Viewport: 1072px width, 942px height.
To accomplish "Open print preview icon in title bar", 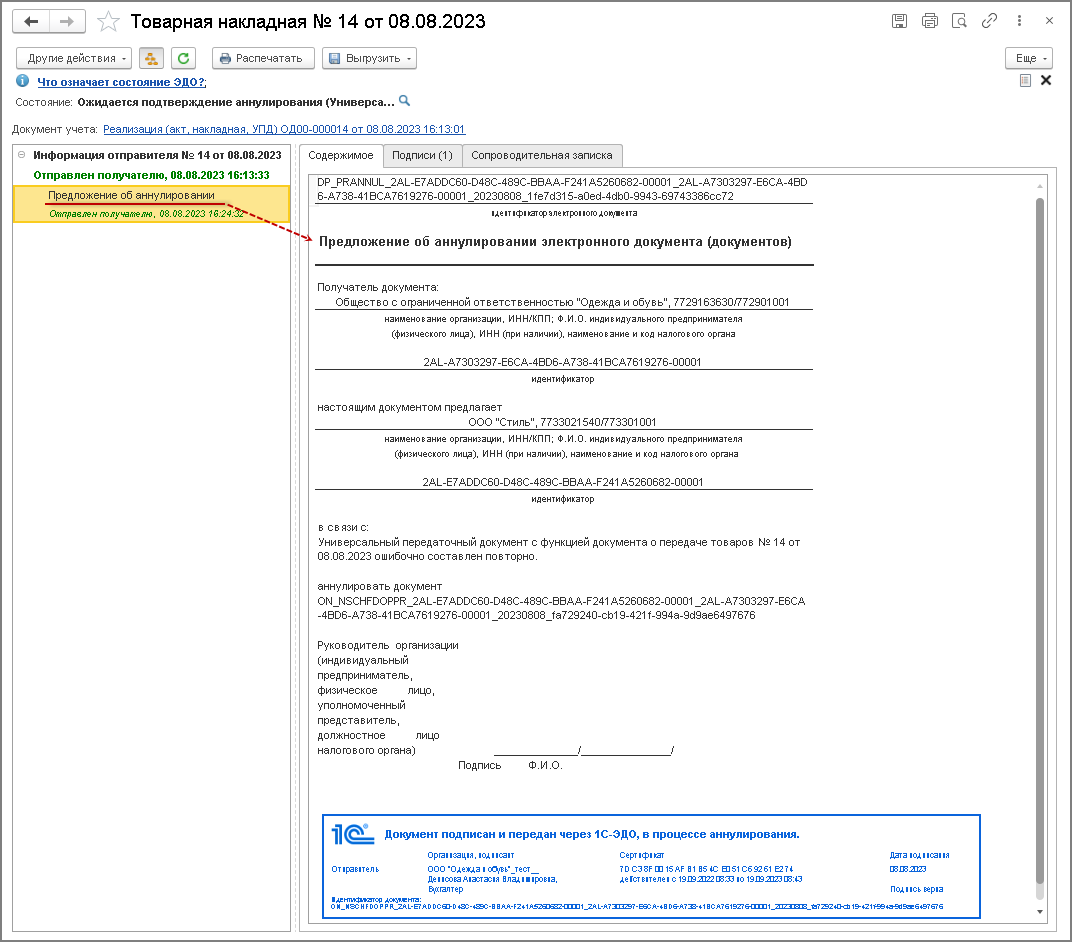I will [x=960, y=21].
